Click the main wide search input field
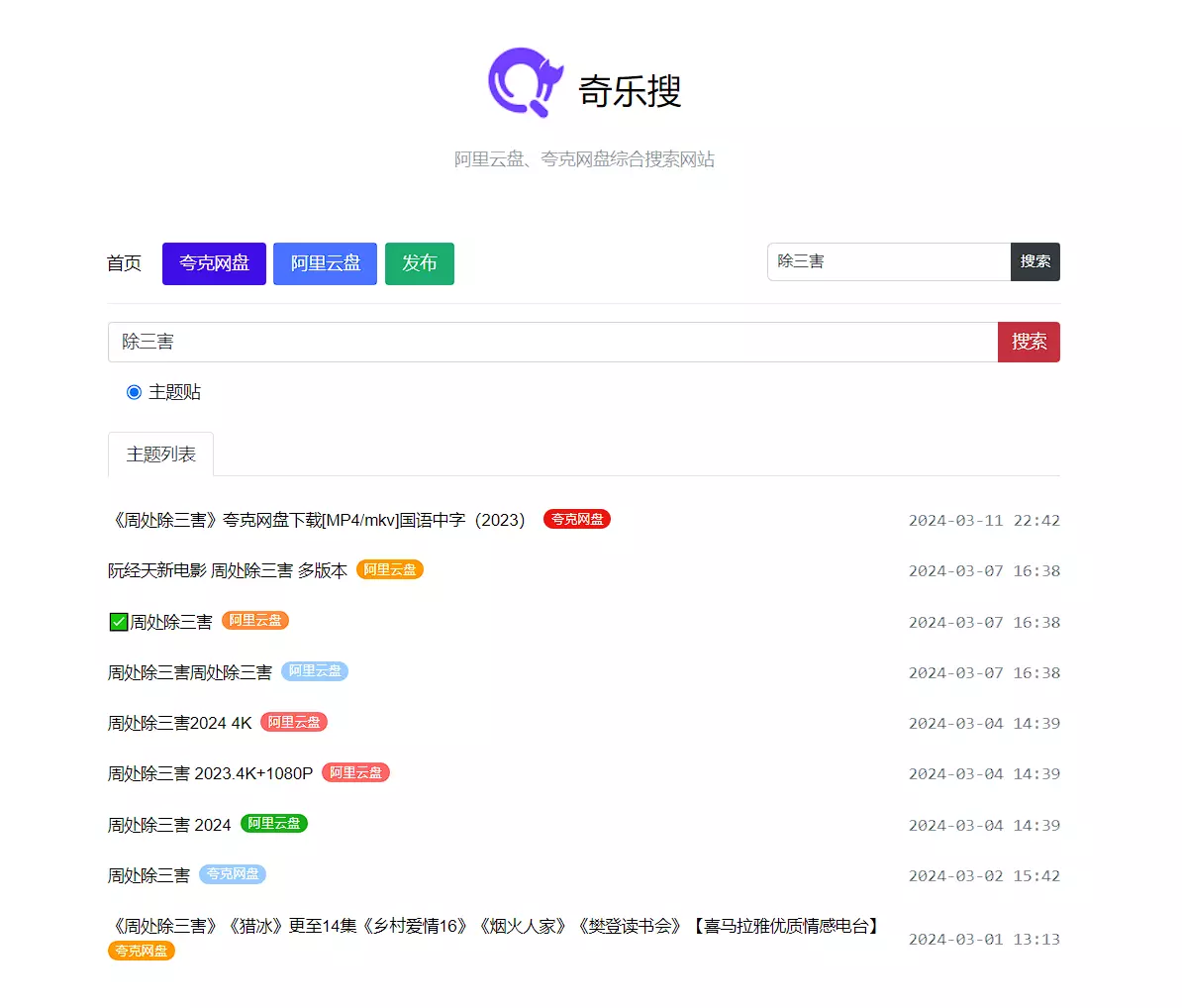Viewport: 1182px width, 1008px height. [x=551, y=342]
